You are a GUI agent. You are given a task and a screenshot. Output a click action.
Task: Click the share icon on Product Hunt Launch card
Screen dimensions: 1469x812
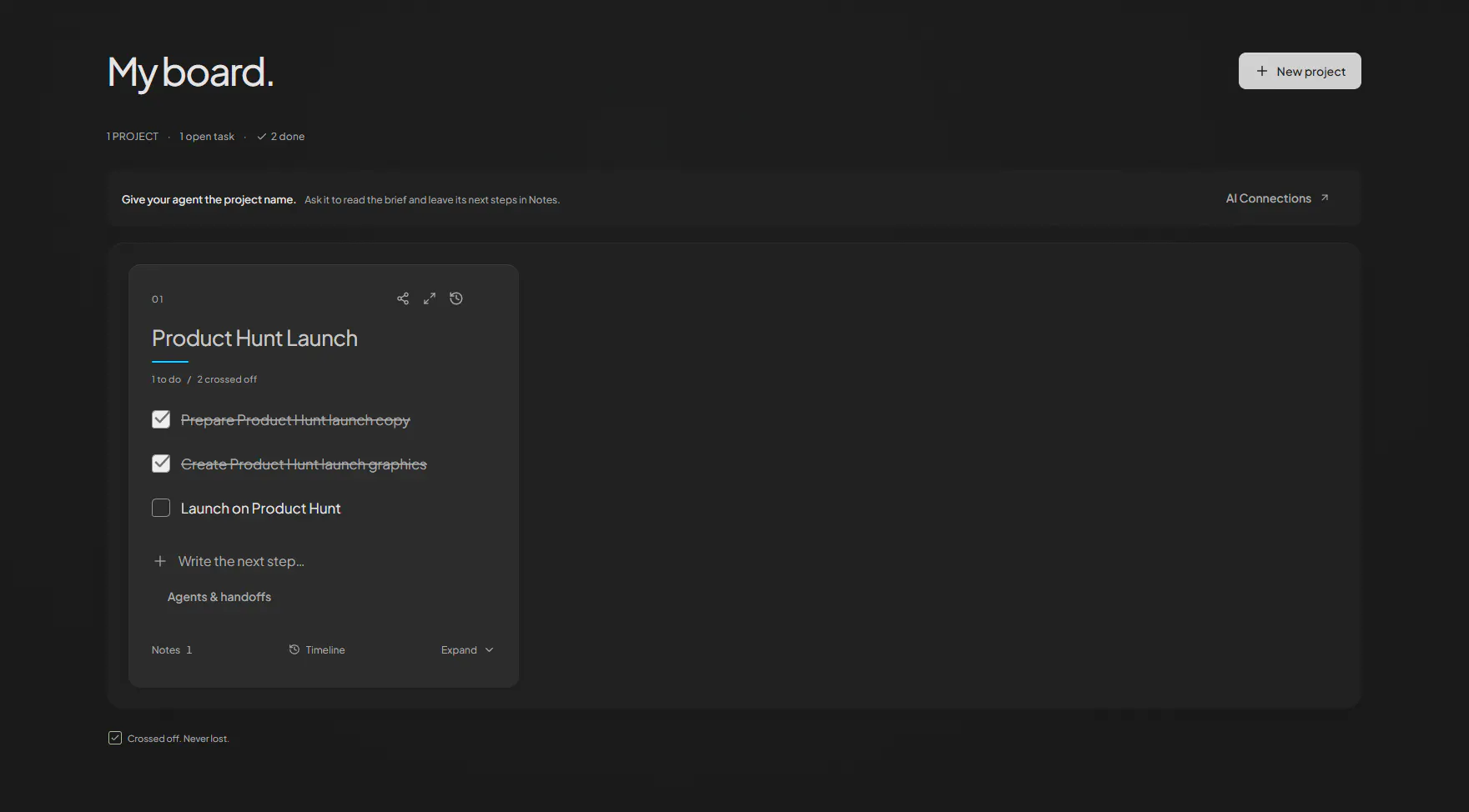(403, 298)
